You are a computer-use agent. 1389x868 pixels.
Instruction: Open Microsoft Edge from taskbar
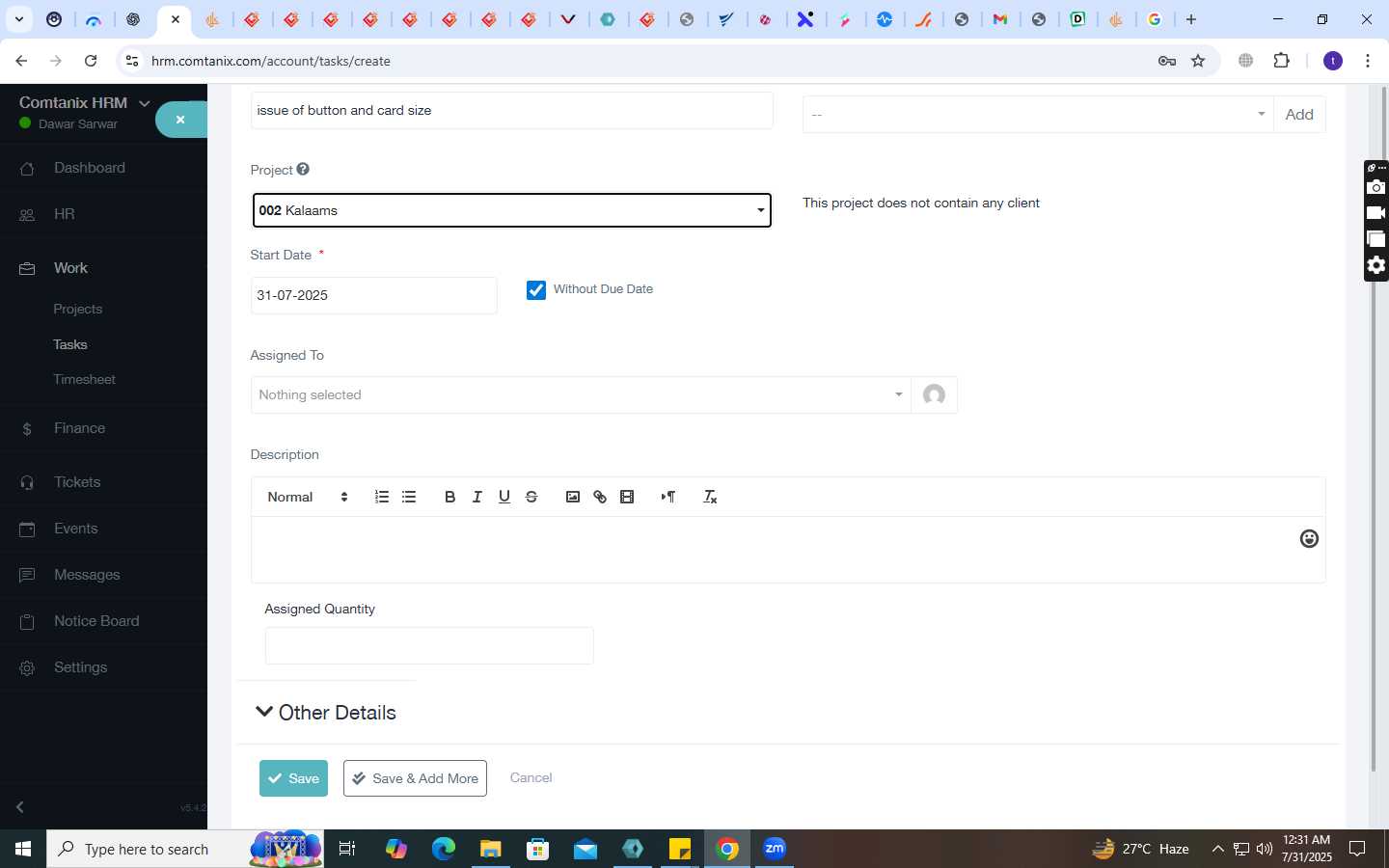[444, 849]
